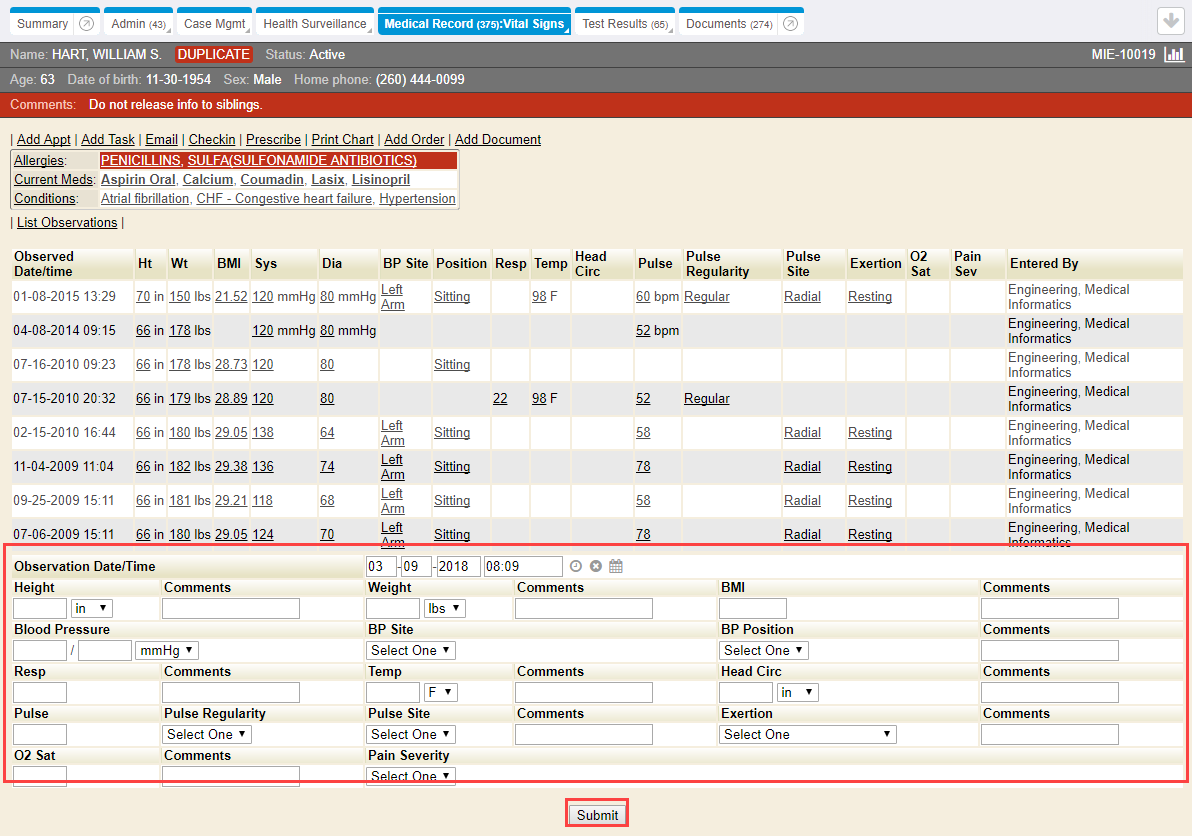
Task: Click the clock icon to set current time
Action: (576, 566)
